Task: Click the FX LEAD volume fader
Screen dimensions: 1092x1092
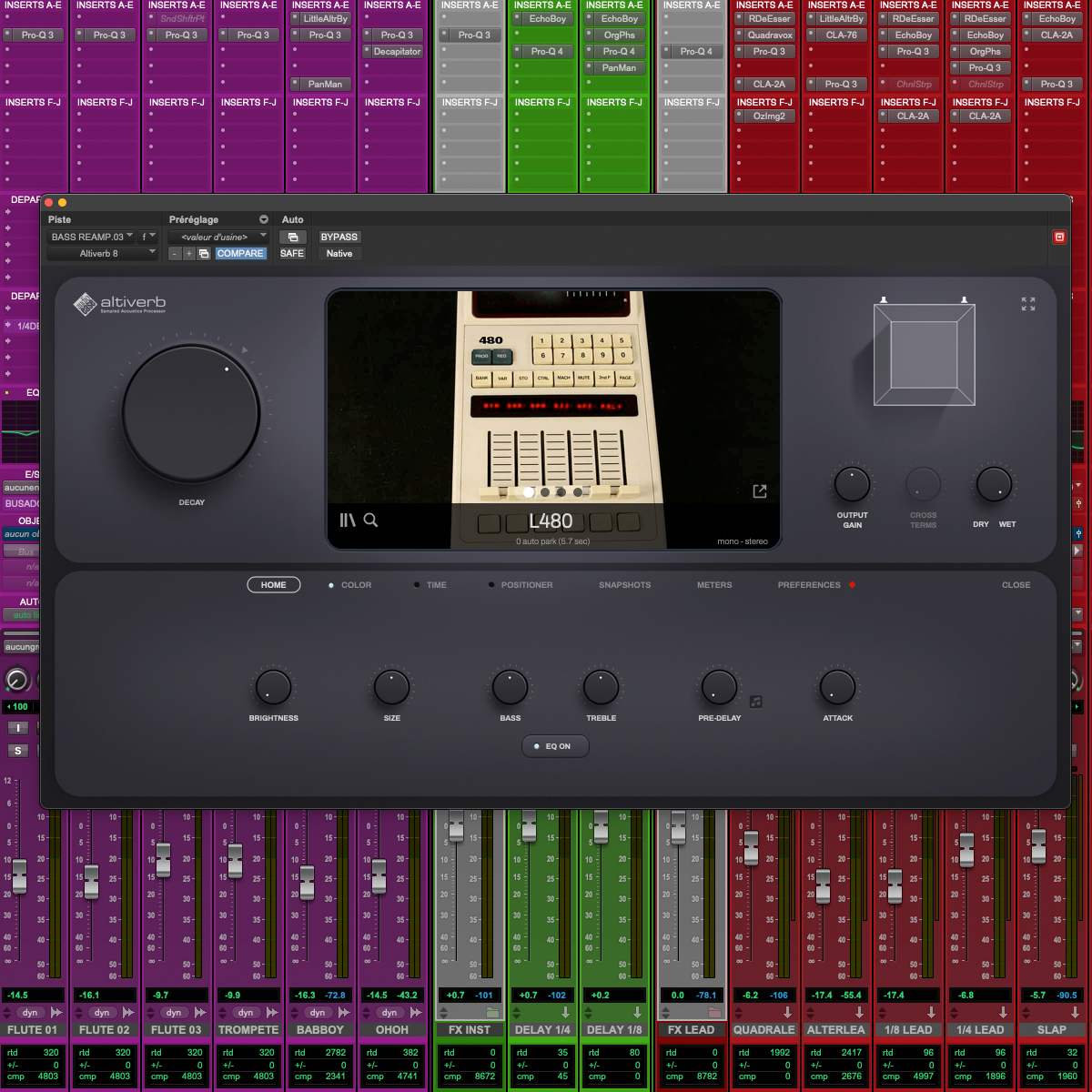Action: tap(678, 828)
